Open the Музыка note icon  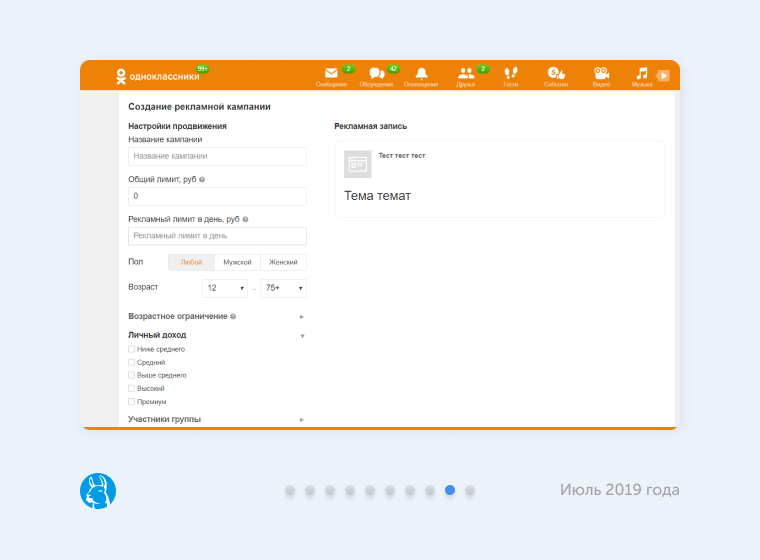coord(642,74)
